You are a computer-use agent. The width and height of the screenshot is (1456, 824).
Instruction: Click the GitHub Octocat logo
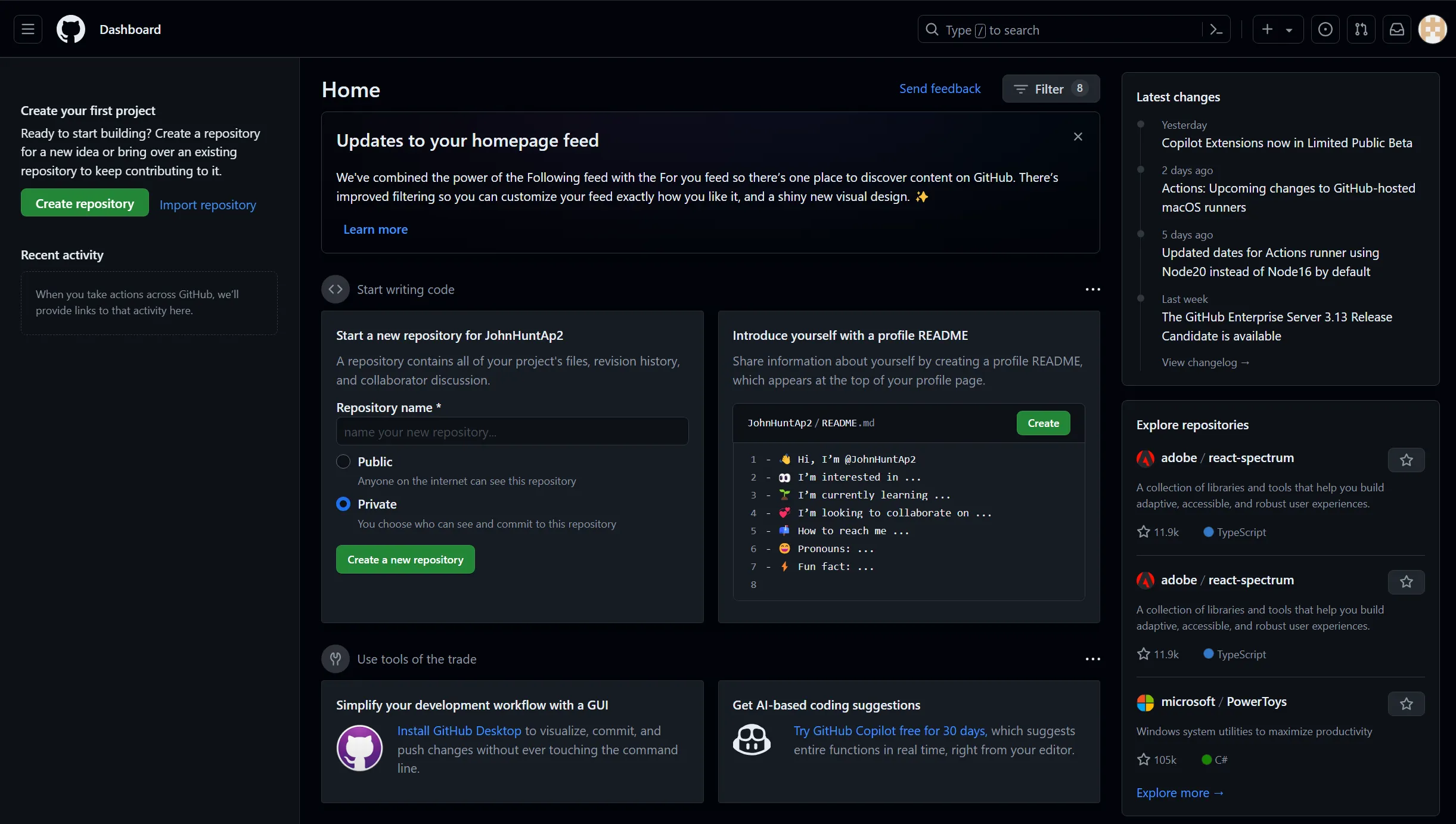(70, 29)
